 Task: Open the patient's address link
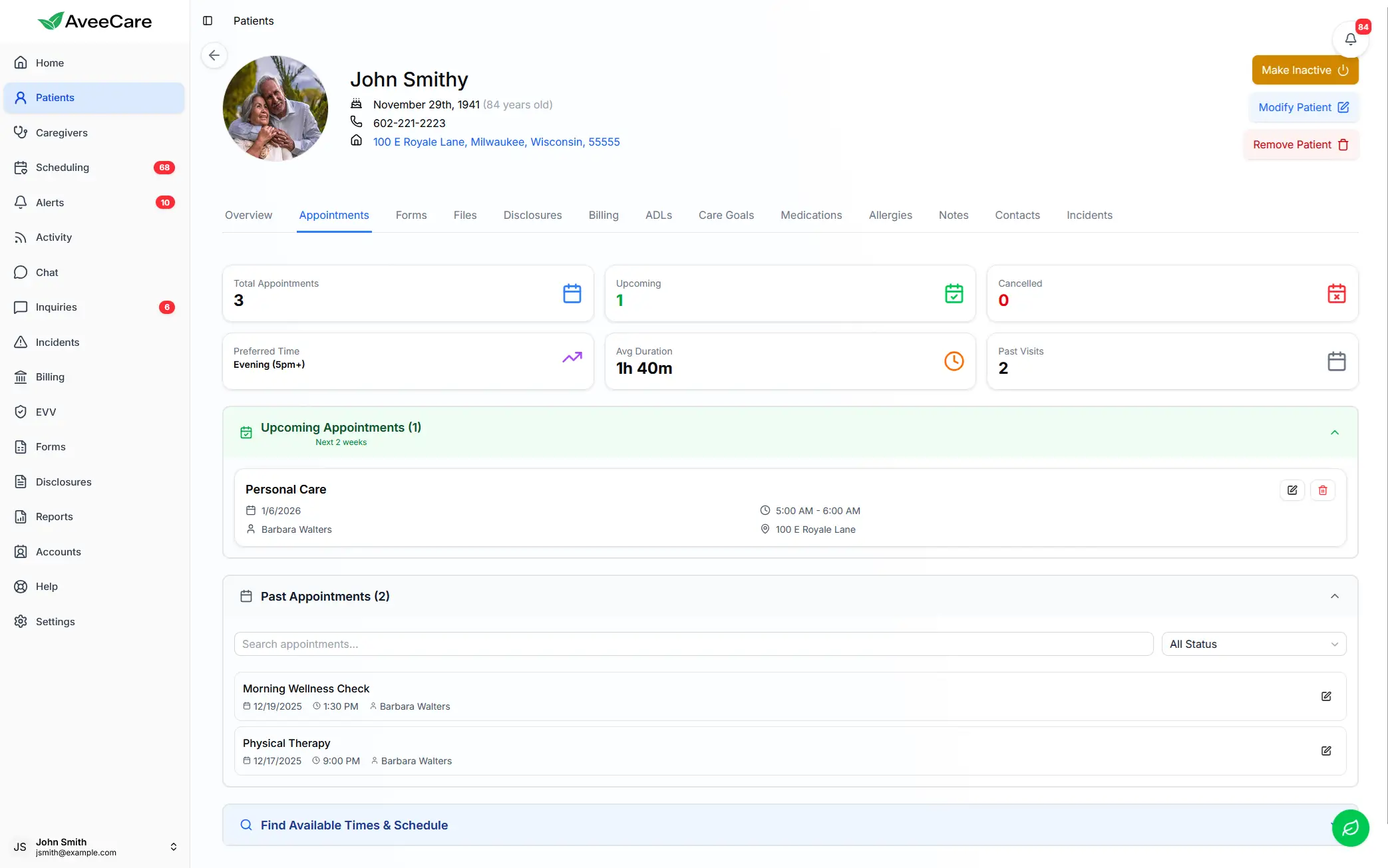pos(496,142)
